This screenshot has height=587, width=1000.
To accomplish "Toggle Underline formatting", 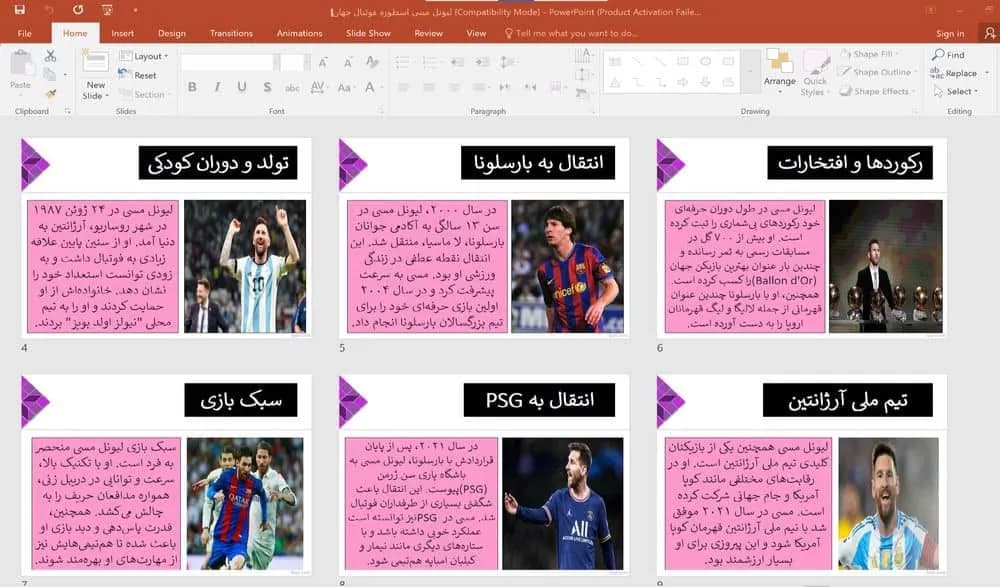I will 242,87.
